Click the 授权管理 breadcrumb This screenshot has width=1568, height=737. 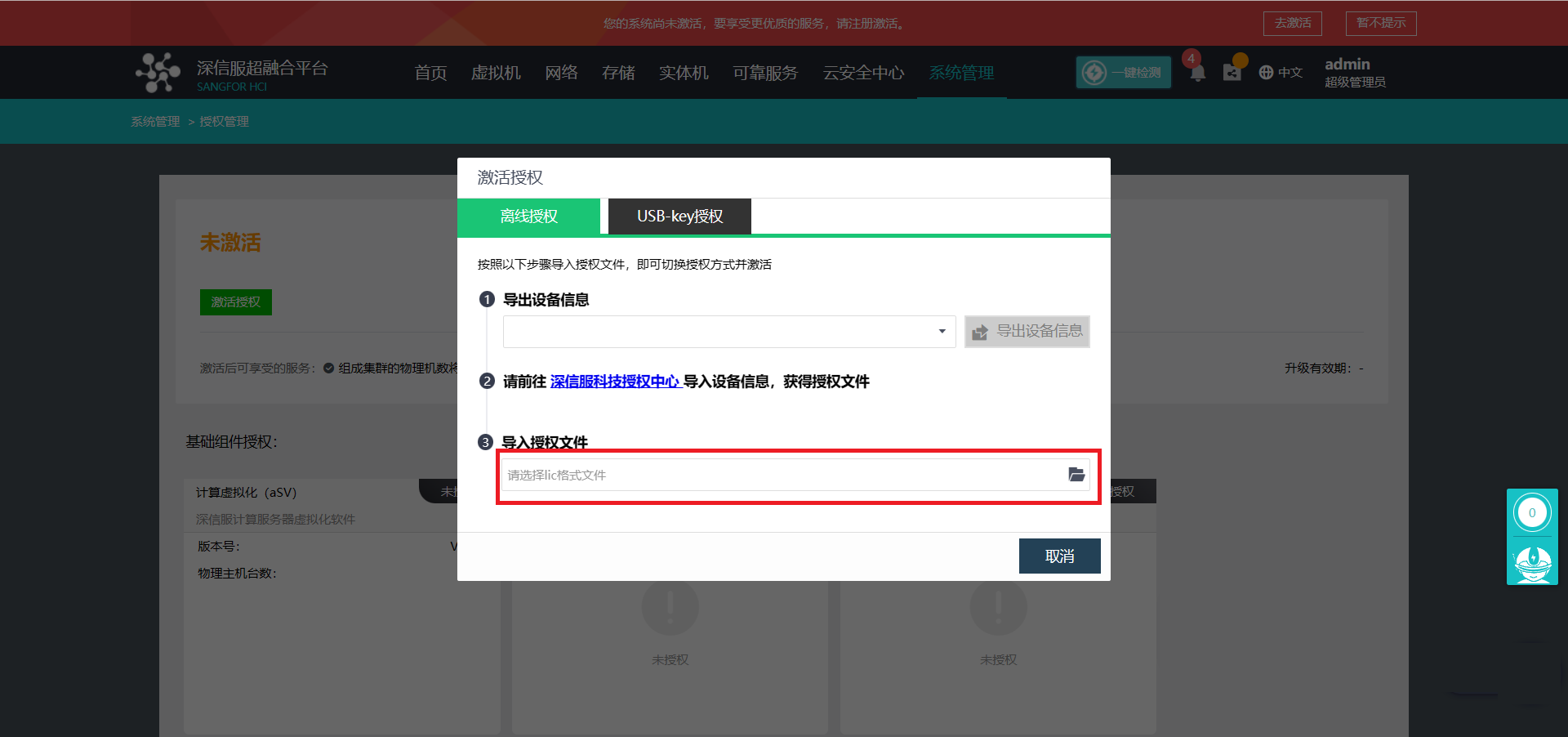click(224, 122)
